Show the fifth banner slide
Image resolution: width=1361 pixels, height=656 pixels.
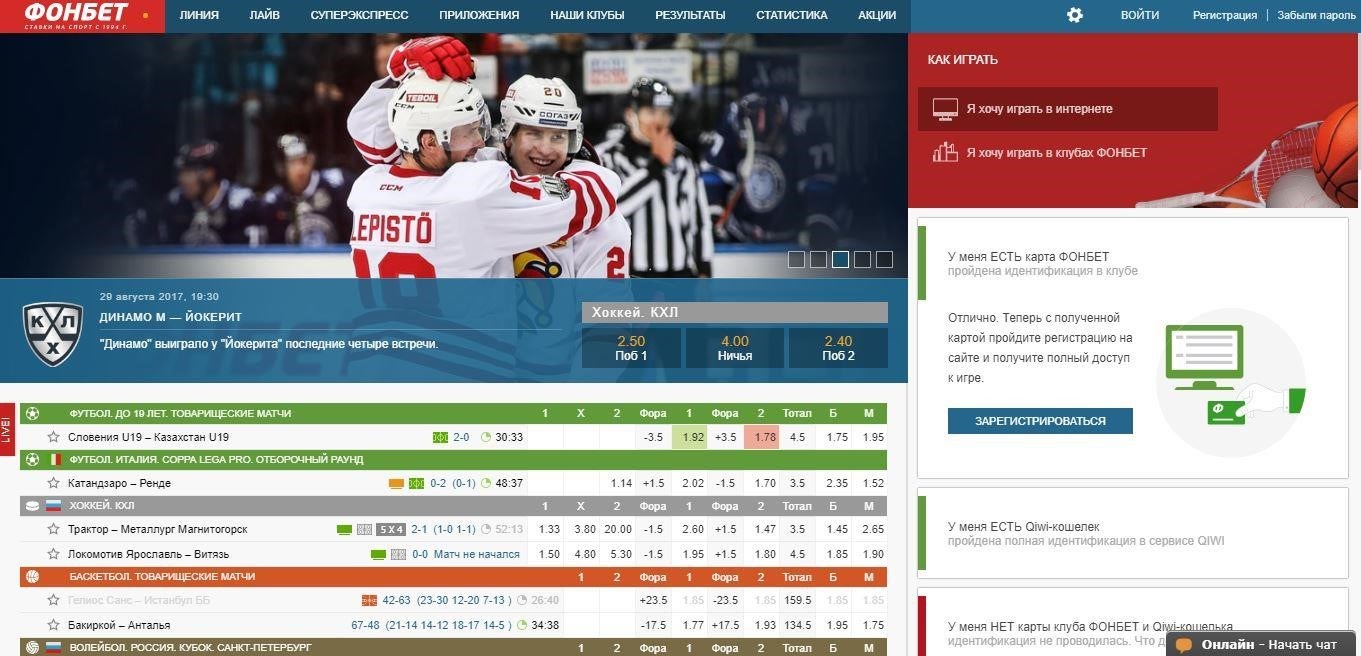point(884,260)
